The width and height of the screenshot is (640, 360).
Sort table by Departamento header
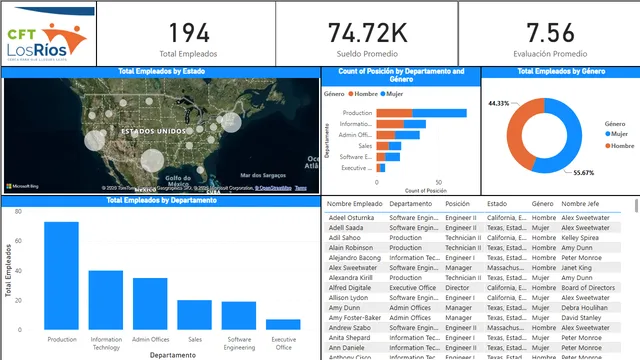pyautogui.click(x=410, y=204)
